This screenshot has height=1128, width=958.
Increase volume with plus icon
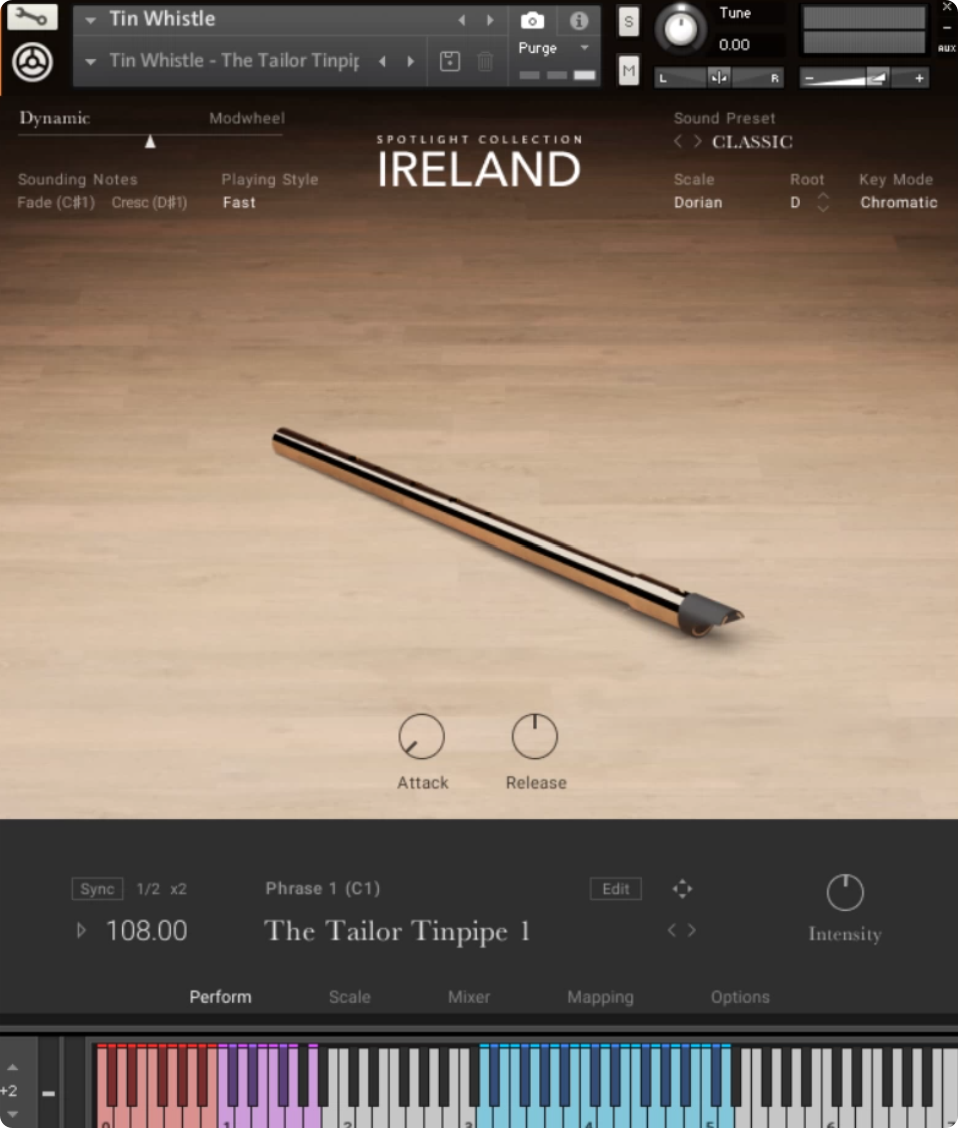pyautogui.click(x=919, y=78)
